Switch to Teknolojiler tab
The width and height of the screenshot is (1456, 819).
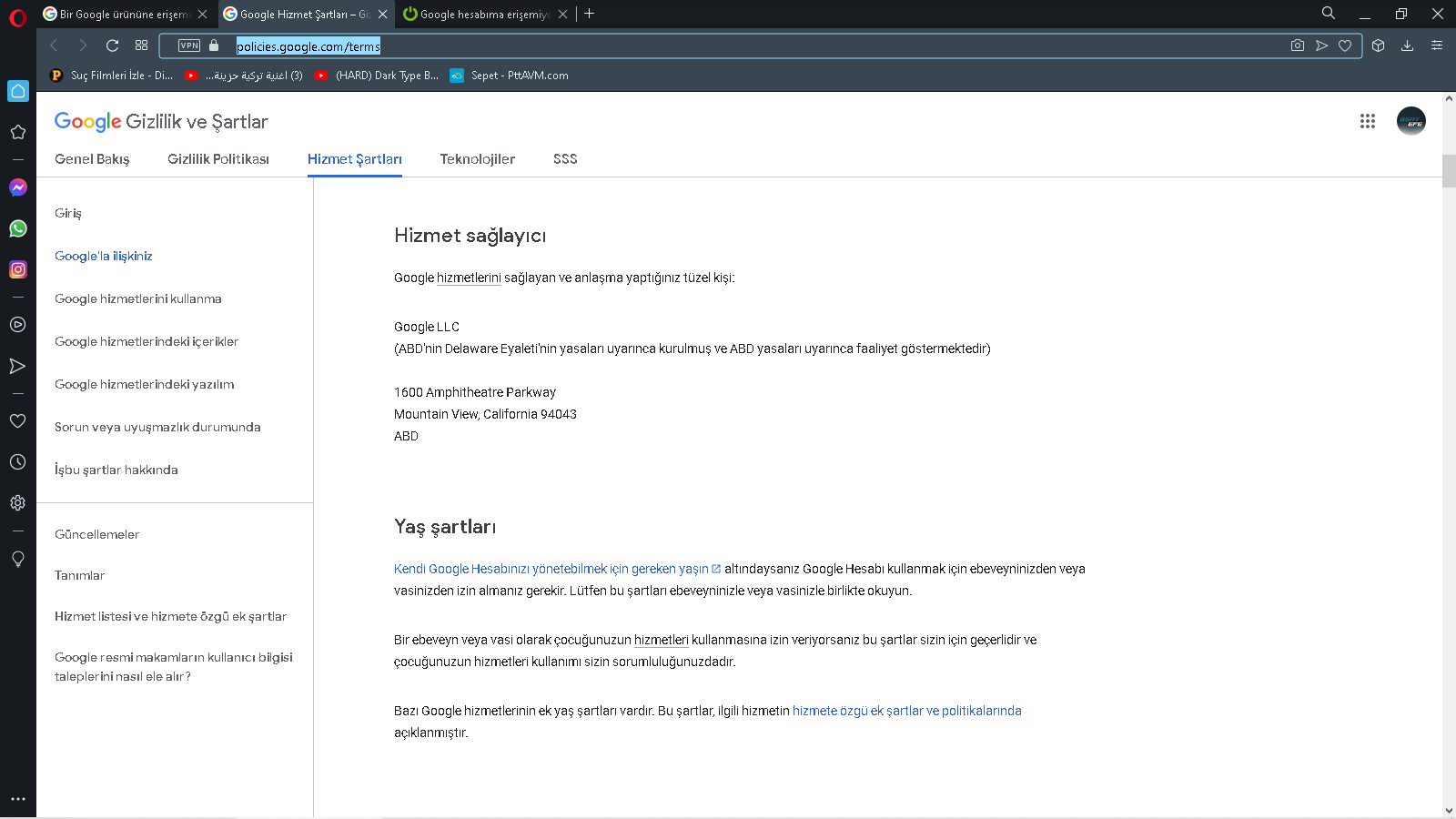(x=478, y=159)
